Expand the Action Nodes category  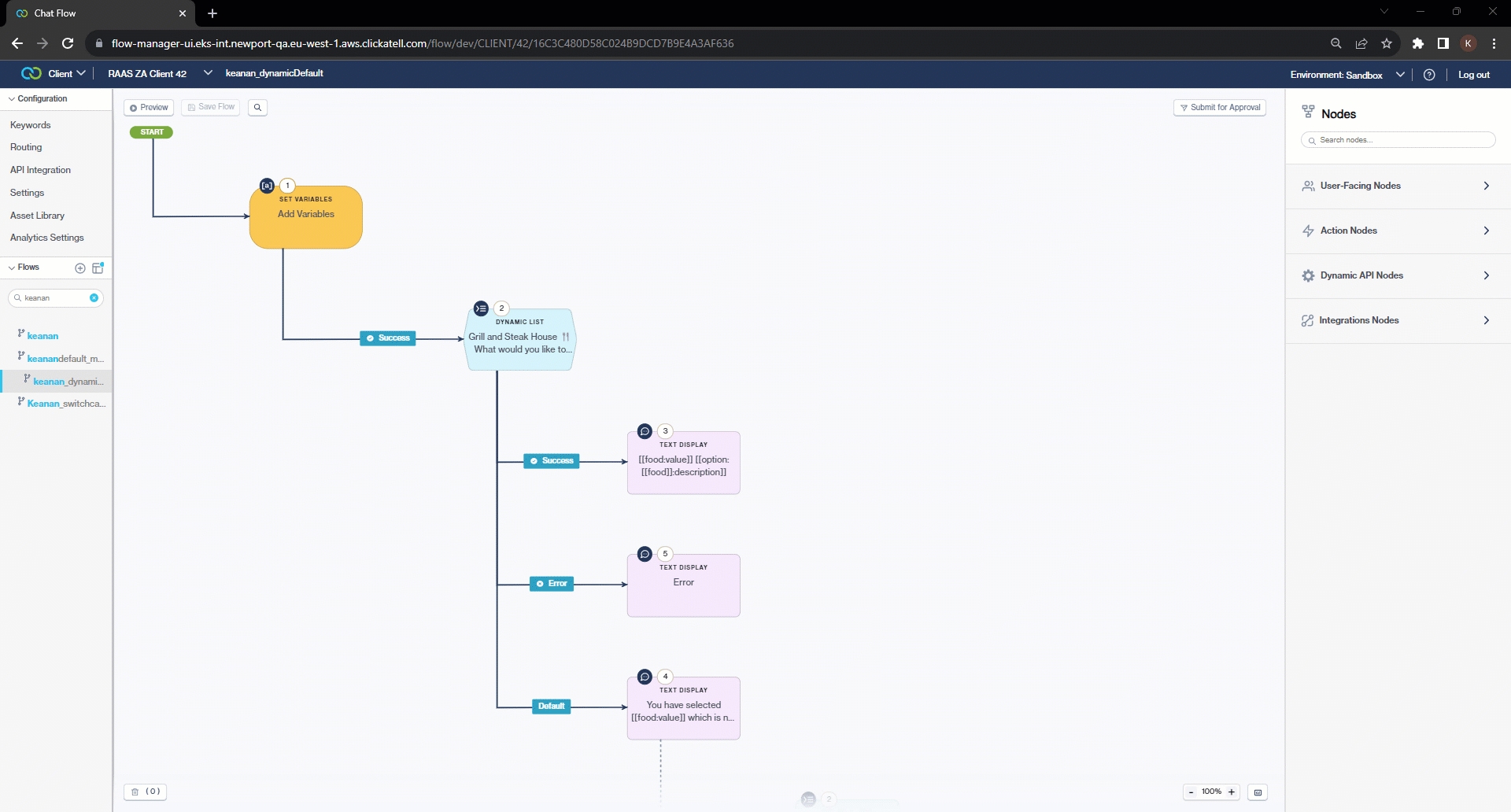[1398, 231]
